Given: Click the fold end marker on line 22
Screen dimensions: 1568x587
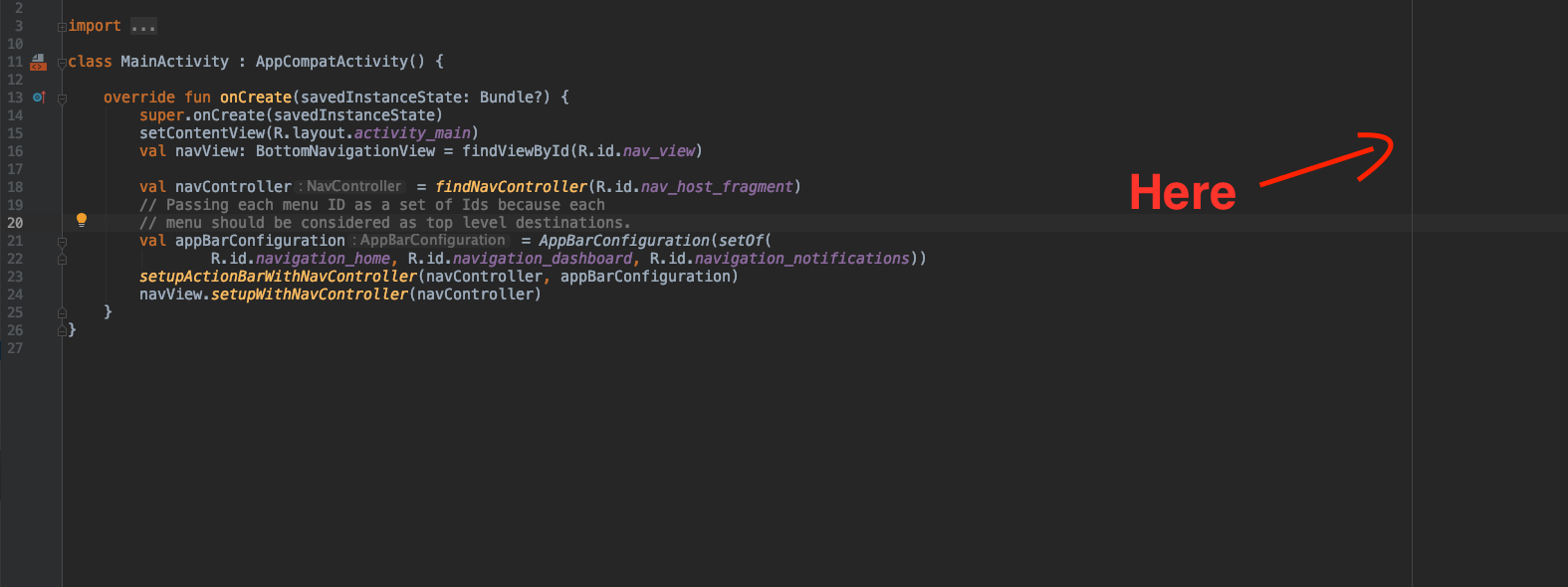Looking at the screenshot, I should [x=62, y=259].
